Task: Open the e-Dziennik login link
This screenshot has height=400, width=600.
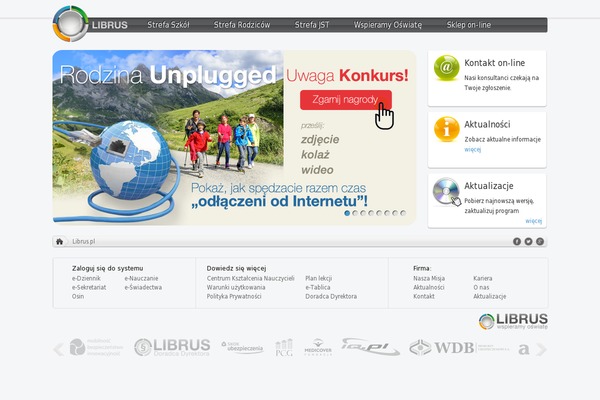Action: pos(86,278)
